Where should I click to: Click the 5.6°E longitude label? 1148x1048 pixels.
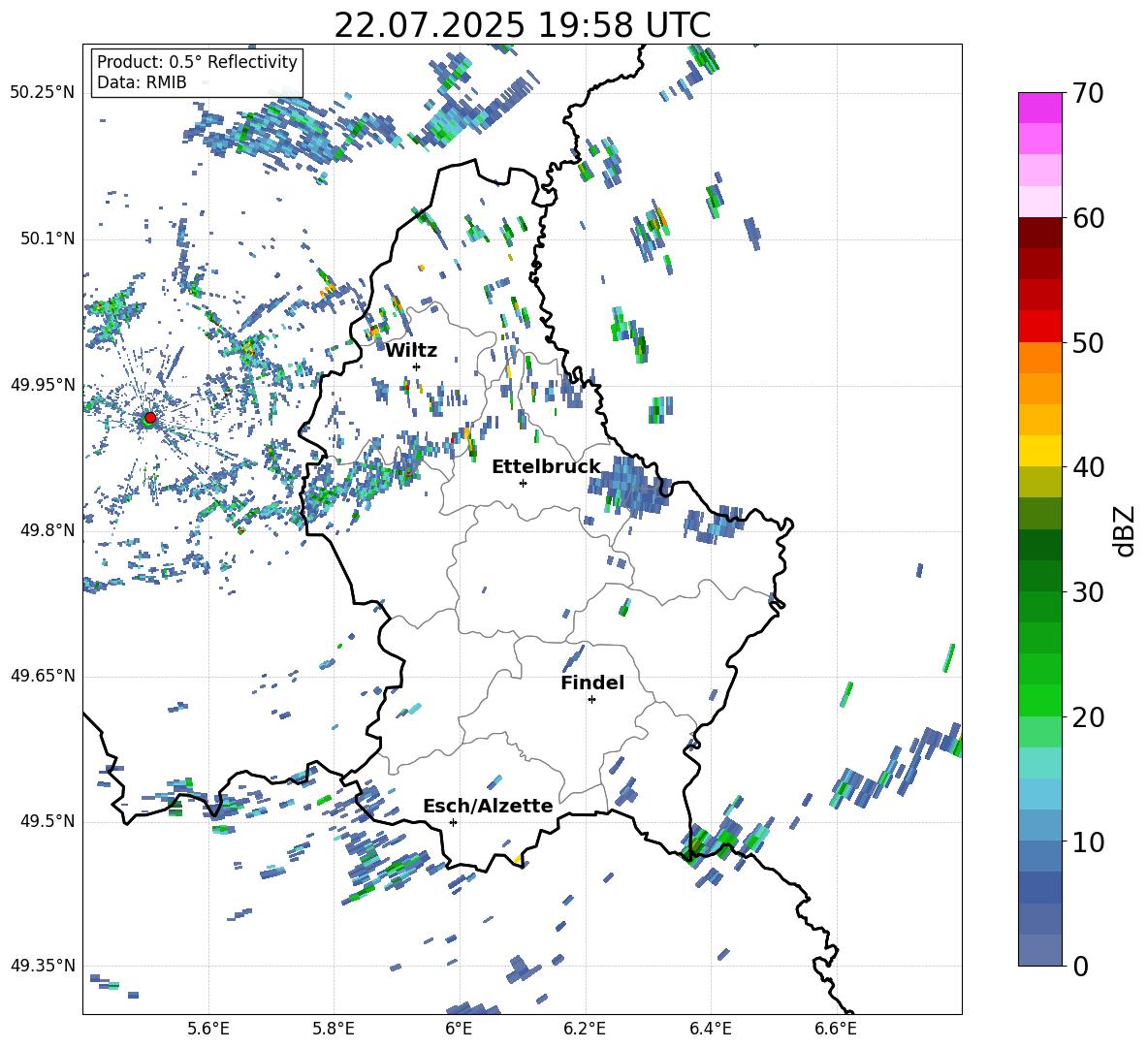tap(208, 1029)
